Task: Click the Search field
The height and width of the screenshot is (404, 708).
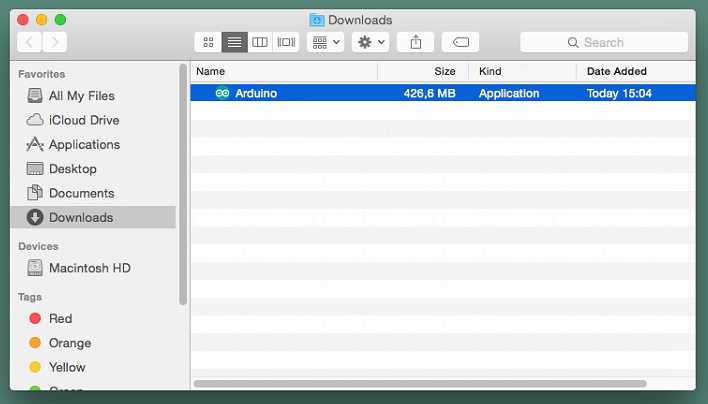Action: tap(604, 42)
